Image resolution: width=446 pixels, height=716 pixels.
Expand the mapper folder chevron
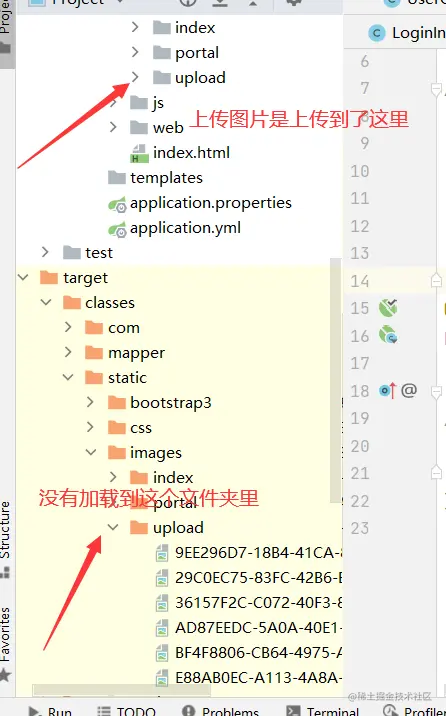tap(68, 352)
